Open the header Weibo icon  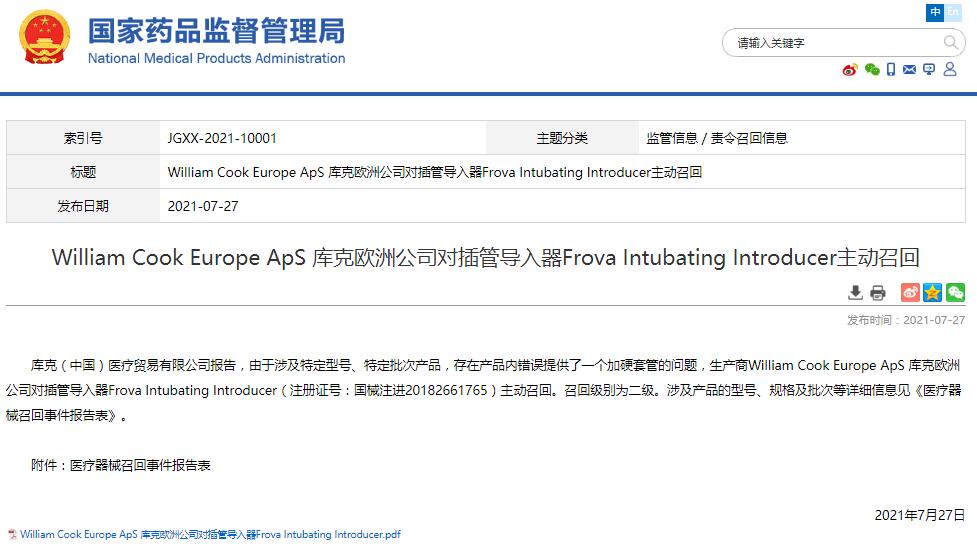[850, 69]
